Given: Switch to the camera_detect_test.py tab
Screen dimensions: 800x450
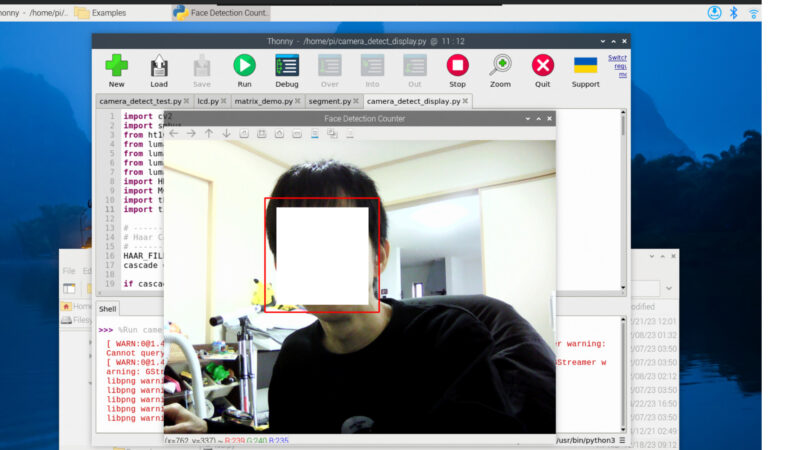Looking at the screenshot, I should coord(140,101).
